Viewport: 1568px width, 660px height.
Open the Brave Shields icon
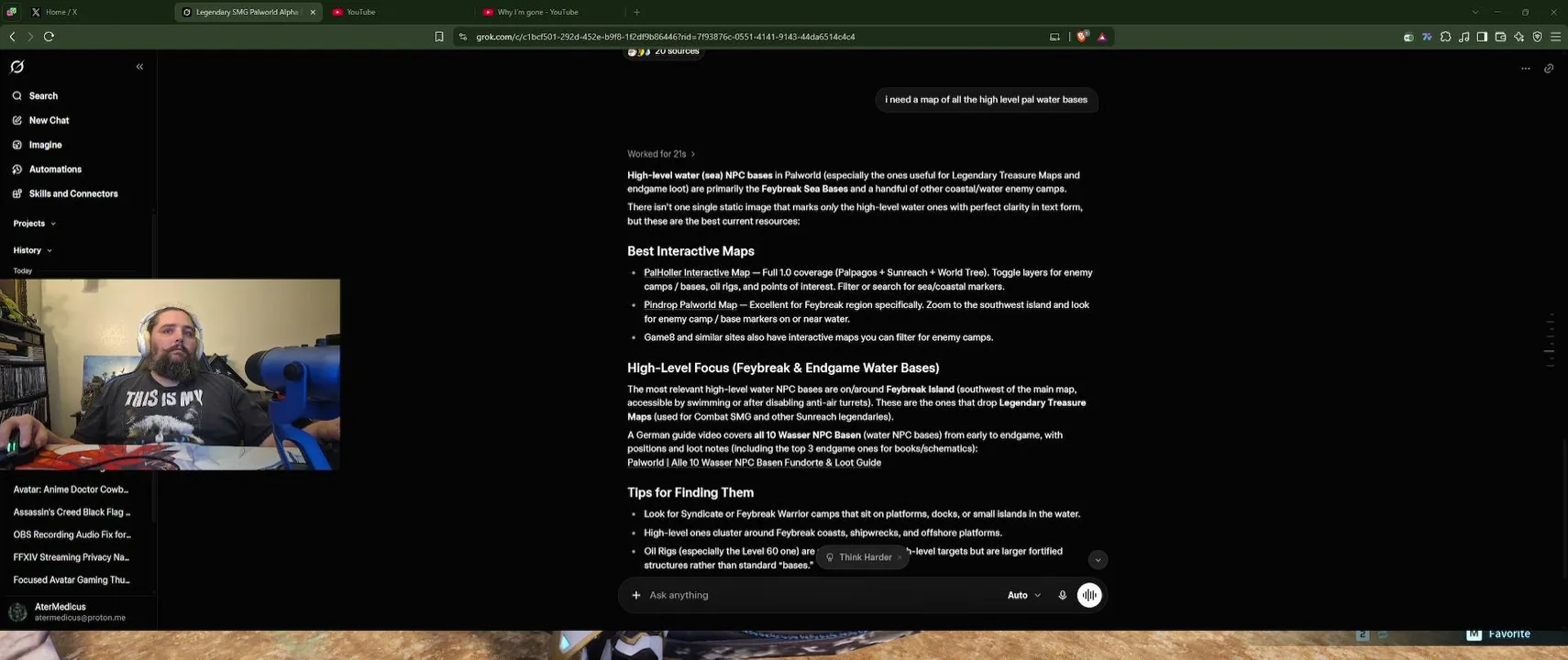[x=1083, y=37]
